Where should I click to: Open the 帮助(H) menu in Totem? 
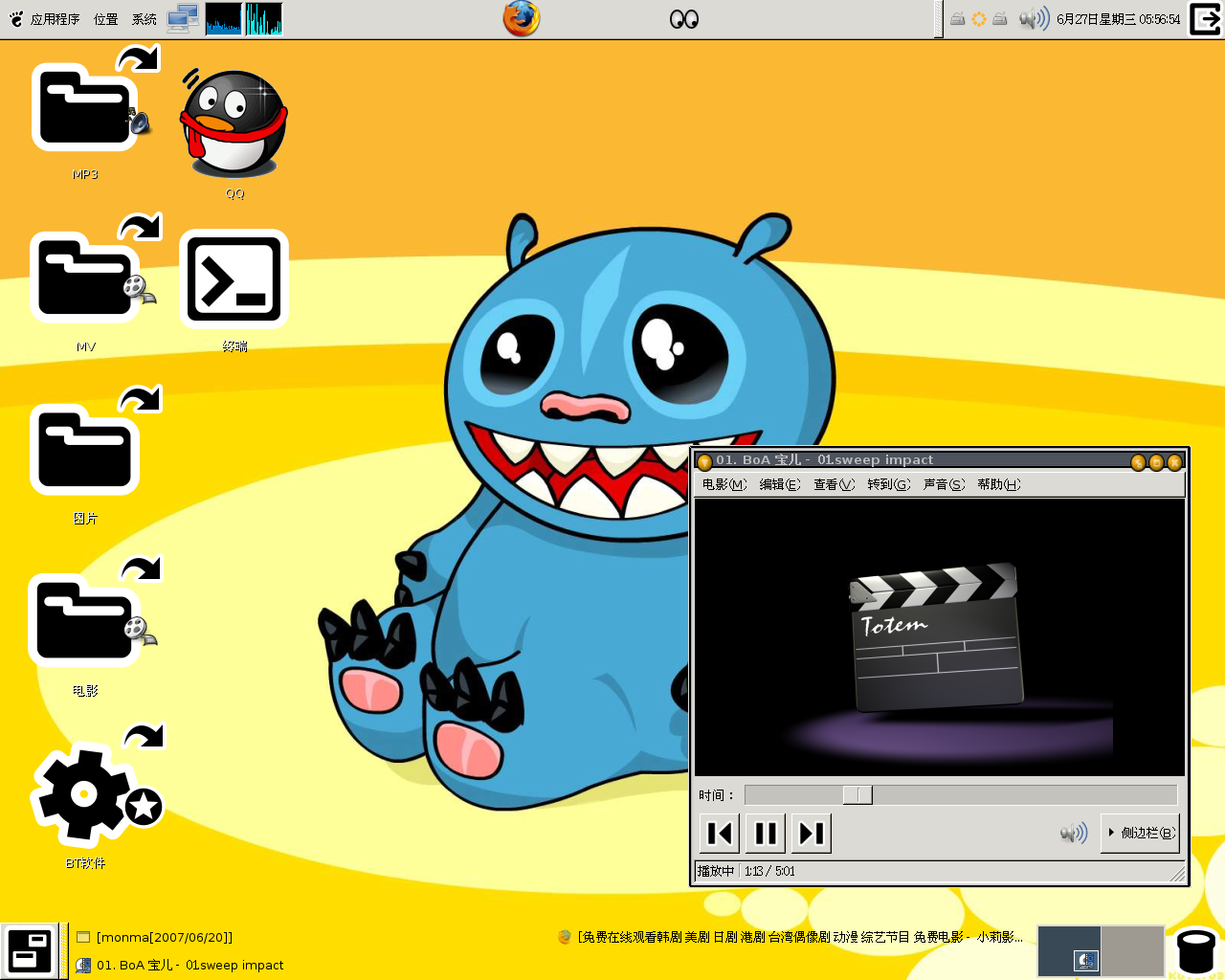[999, 484]
